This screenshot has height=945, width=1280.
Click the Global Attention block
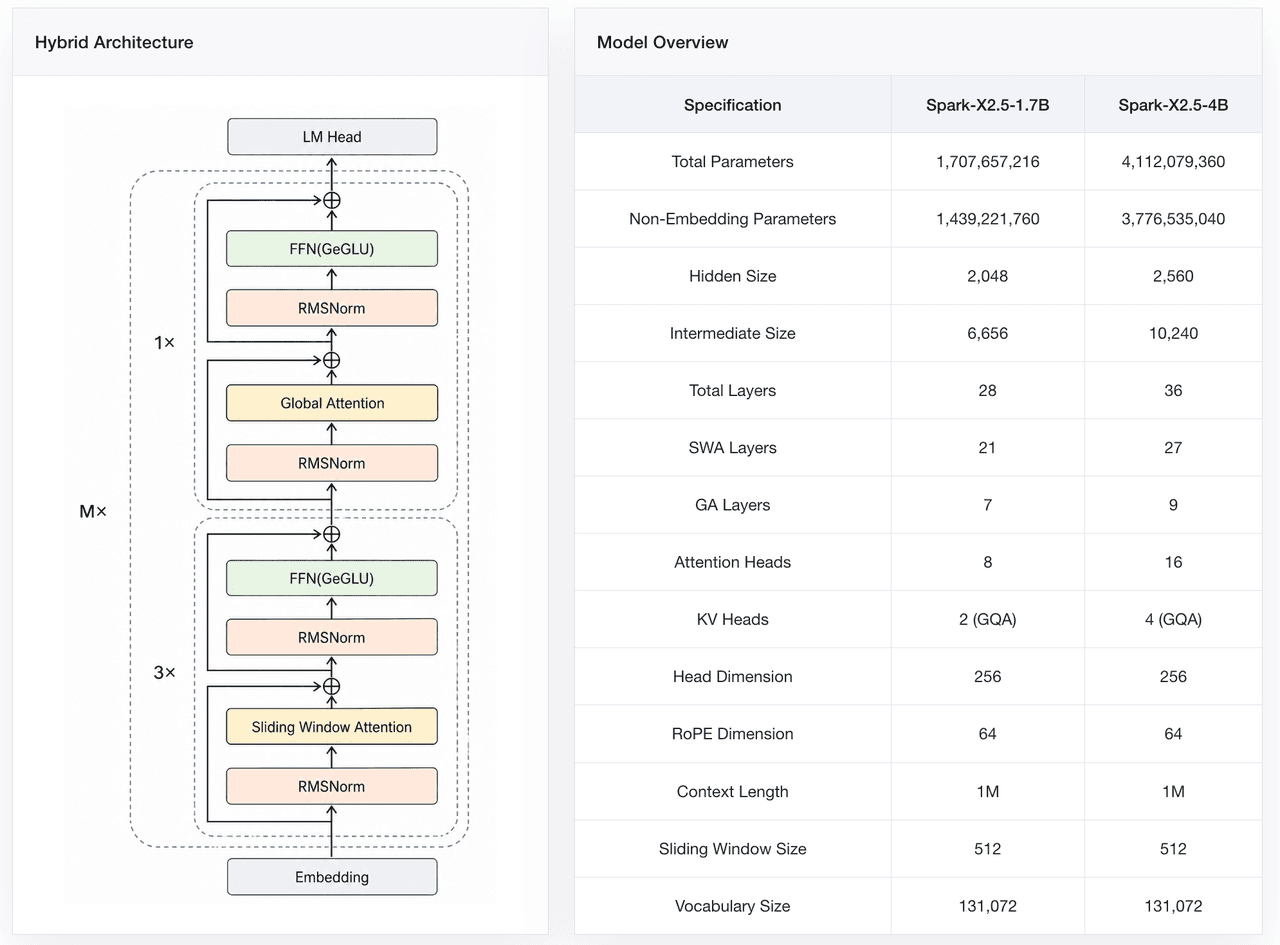click(332, 403)
